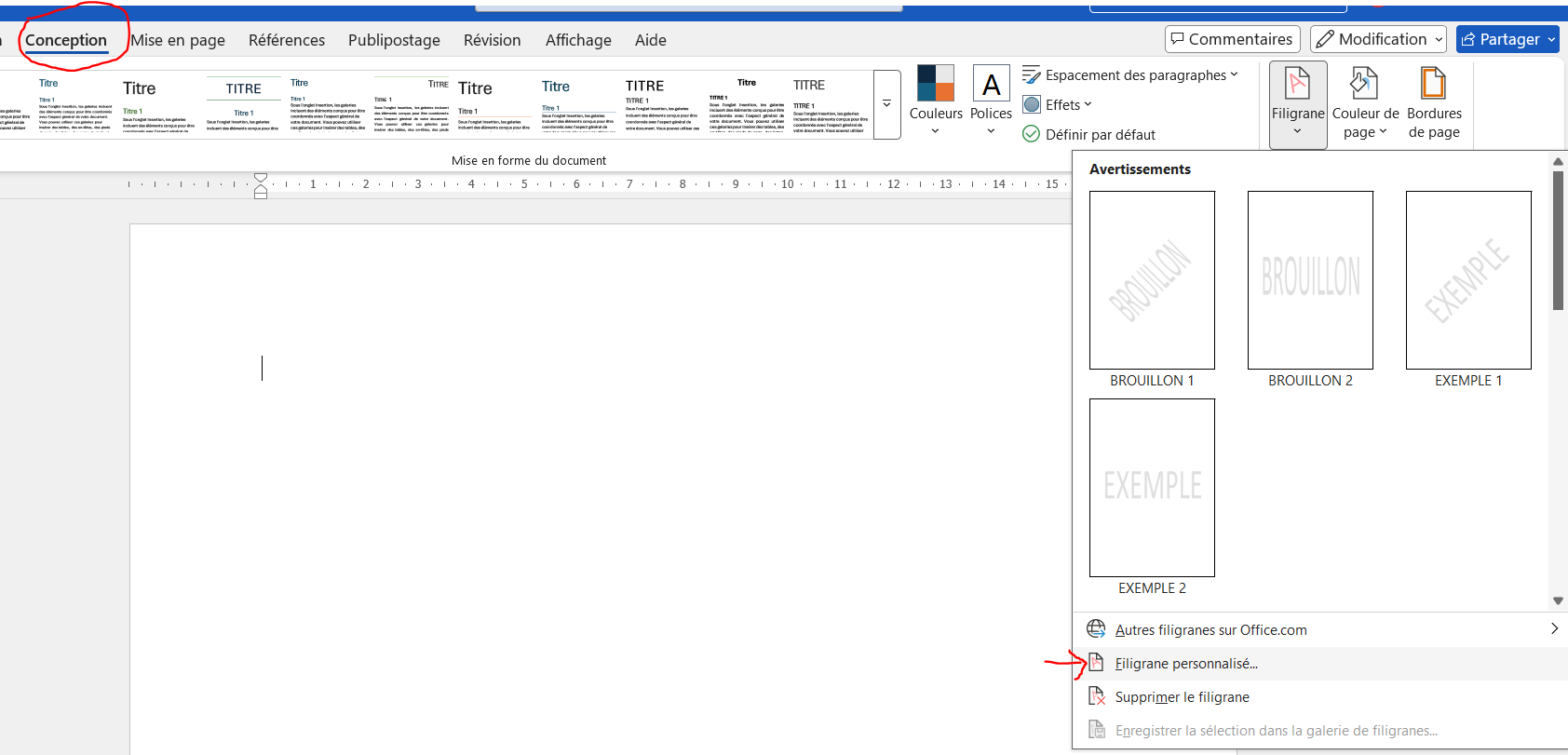Click the Modification button label
The width and height of the screenshot is (1568, 755).
click(x=1383, y=39)
